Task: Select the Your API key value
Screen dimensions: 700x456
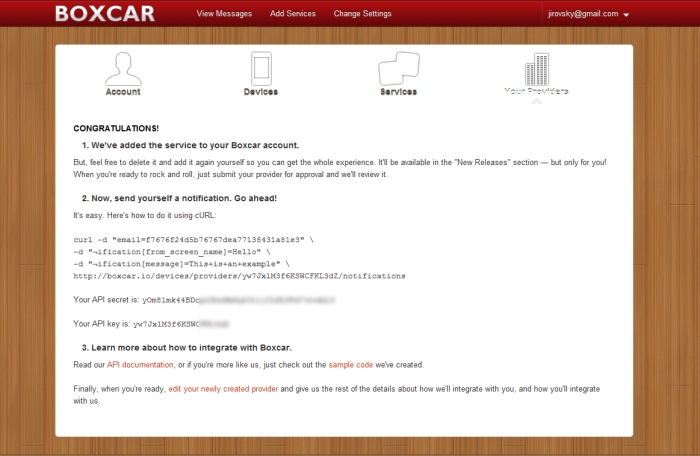Action: (181, 324)
